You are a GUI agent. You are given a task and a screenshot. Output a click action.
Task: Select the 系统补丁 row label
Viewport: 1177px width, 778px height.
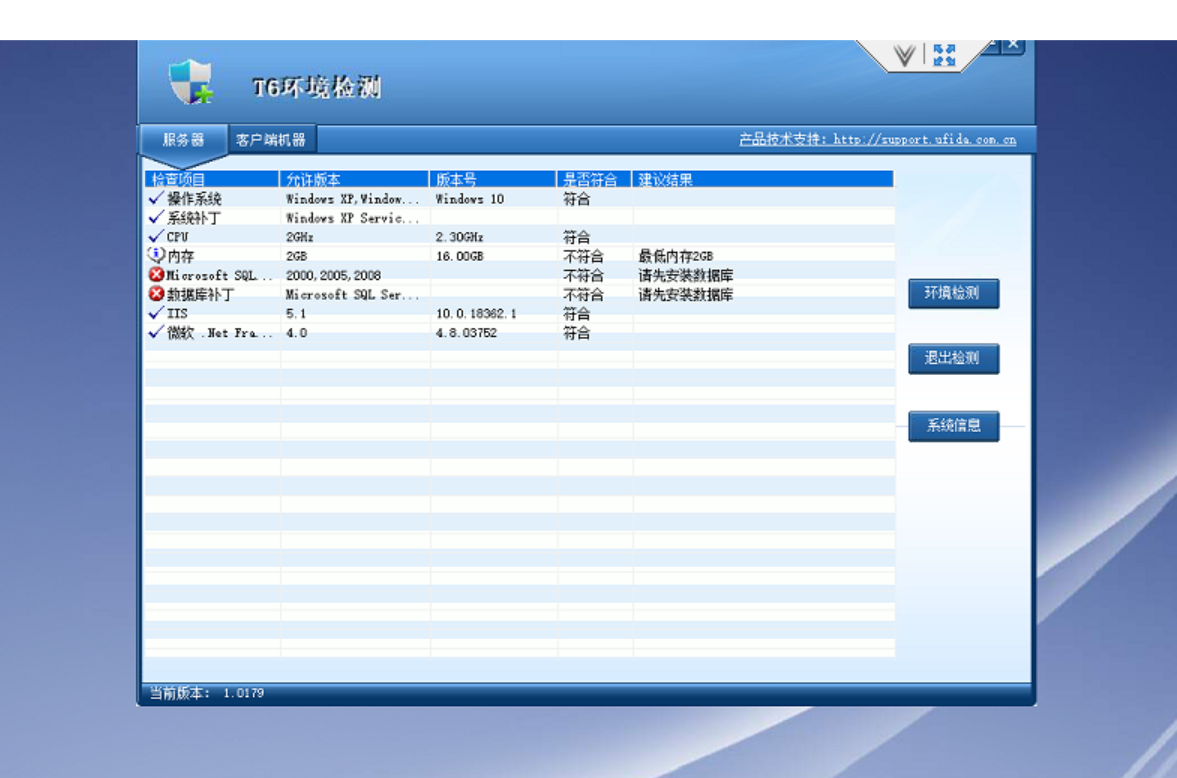194,218
